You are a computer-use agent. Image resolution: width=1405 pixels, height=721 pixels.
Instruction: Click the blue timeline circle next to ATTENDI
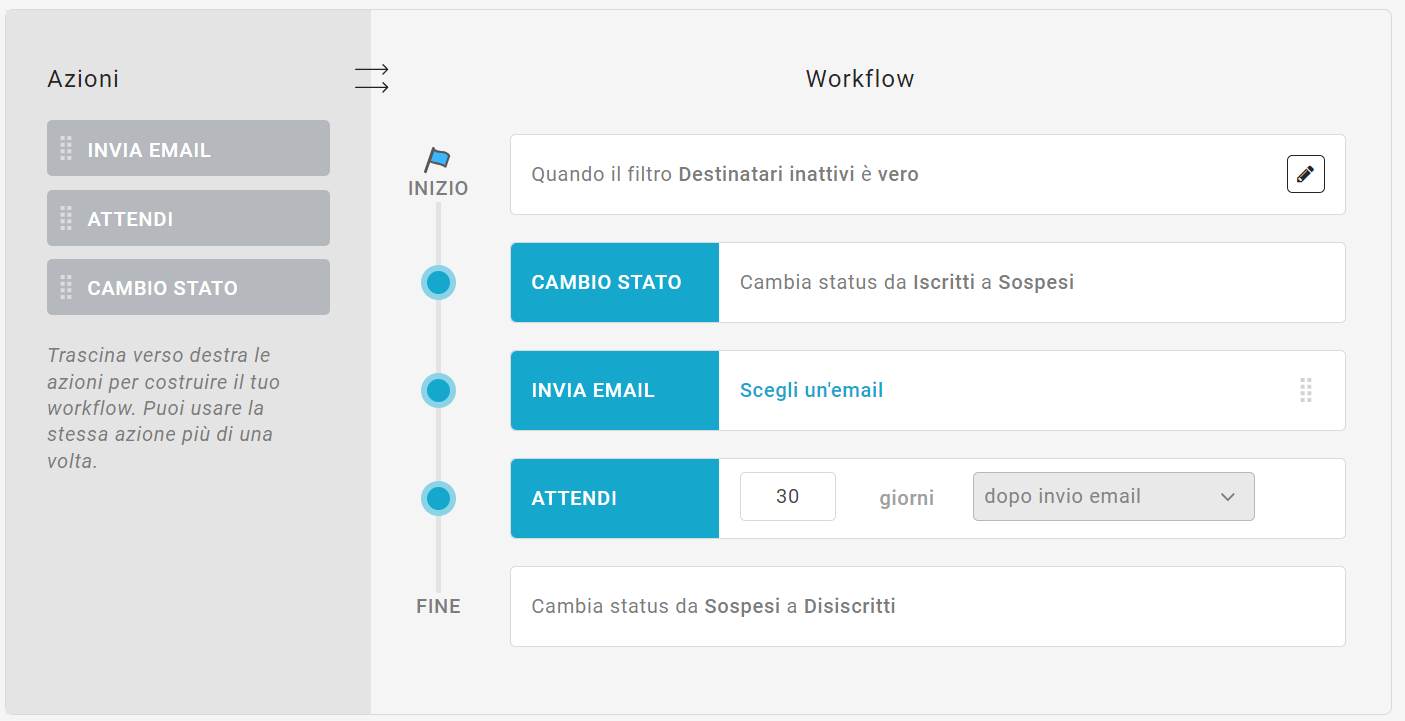click(x=438, y=498)
